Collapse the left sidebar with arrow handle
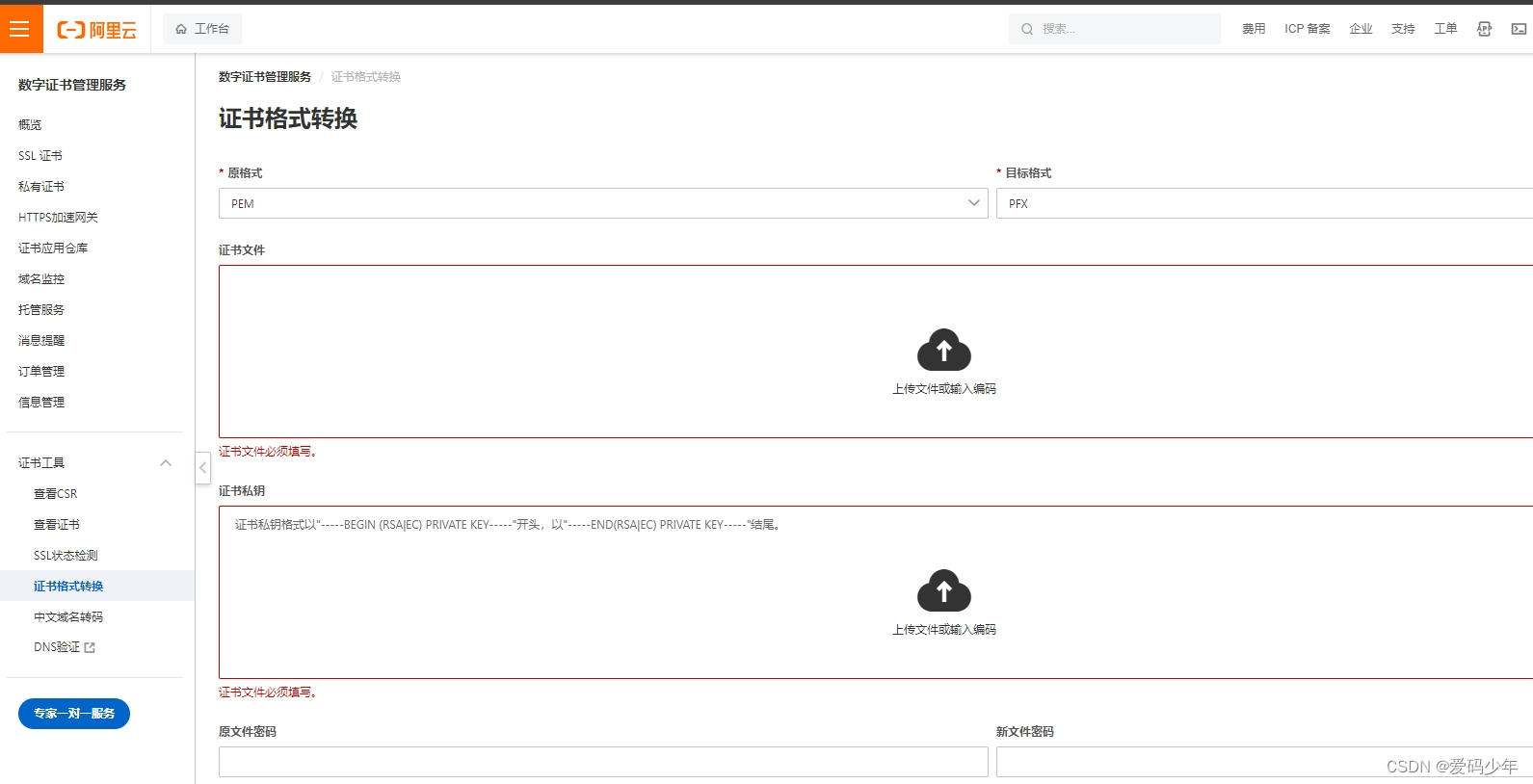The image size is (1533, 784). pyautogui.click(x=202, y=468)
